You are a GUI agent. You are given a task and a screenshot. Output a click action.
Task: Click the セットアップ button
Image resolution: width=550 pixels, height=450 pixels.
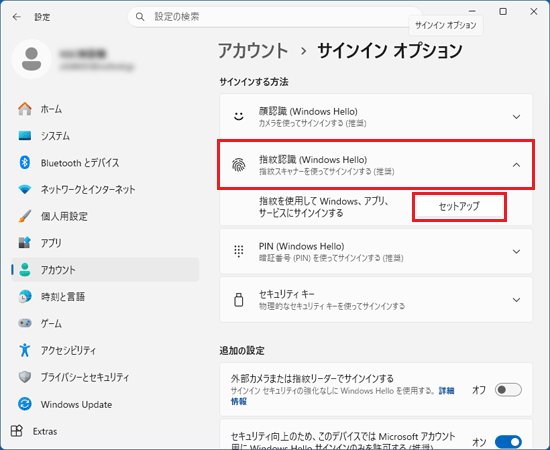click(x=459, y=207)
